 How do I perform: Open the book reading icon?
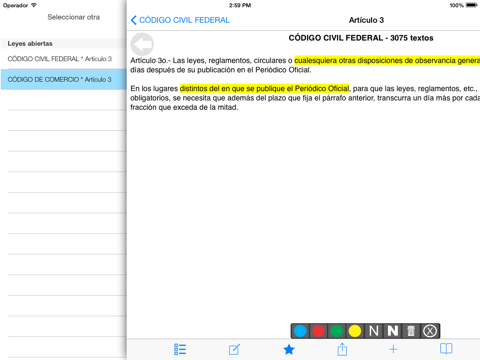446,349
